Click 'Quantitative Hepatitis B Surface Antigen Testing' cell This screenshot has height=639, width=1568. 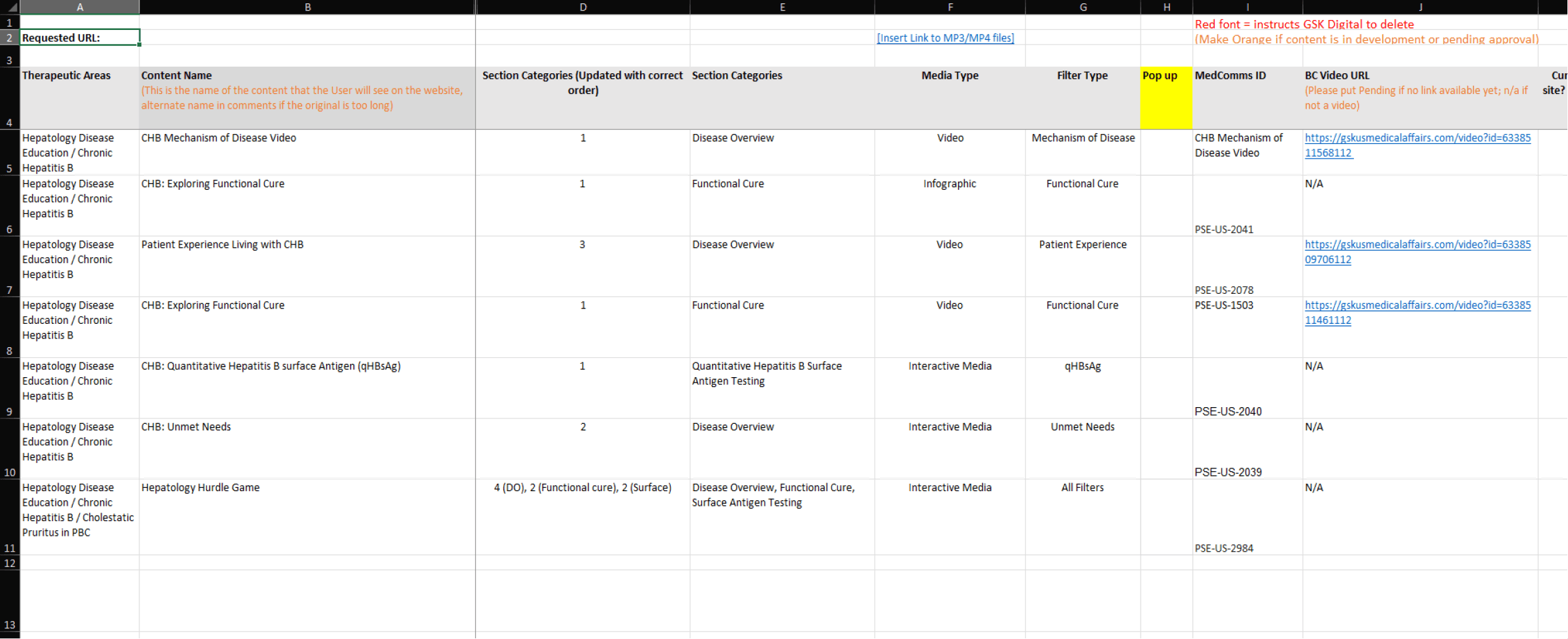pyautogui.click(x=782, y=388)
